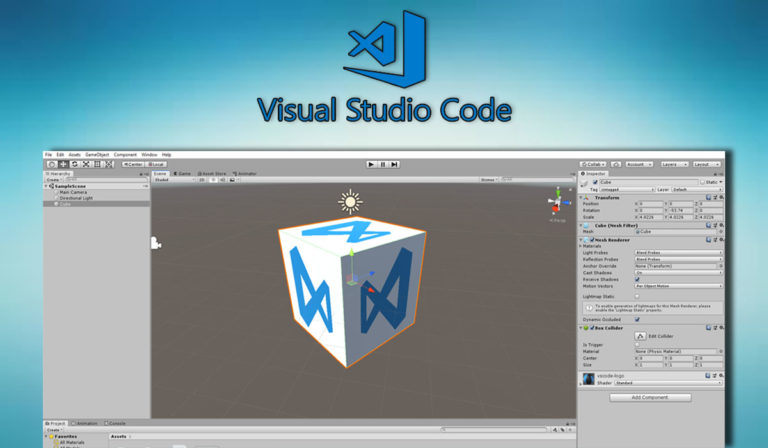Toggle Box Collider enabled checkbox
The width and height of the screenshot is (768, 448).
[592, 328]
